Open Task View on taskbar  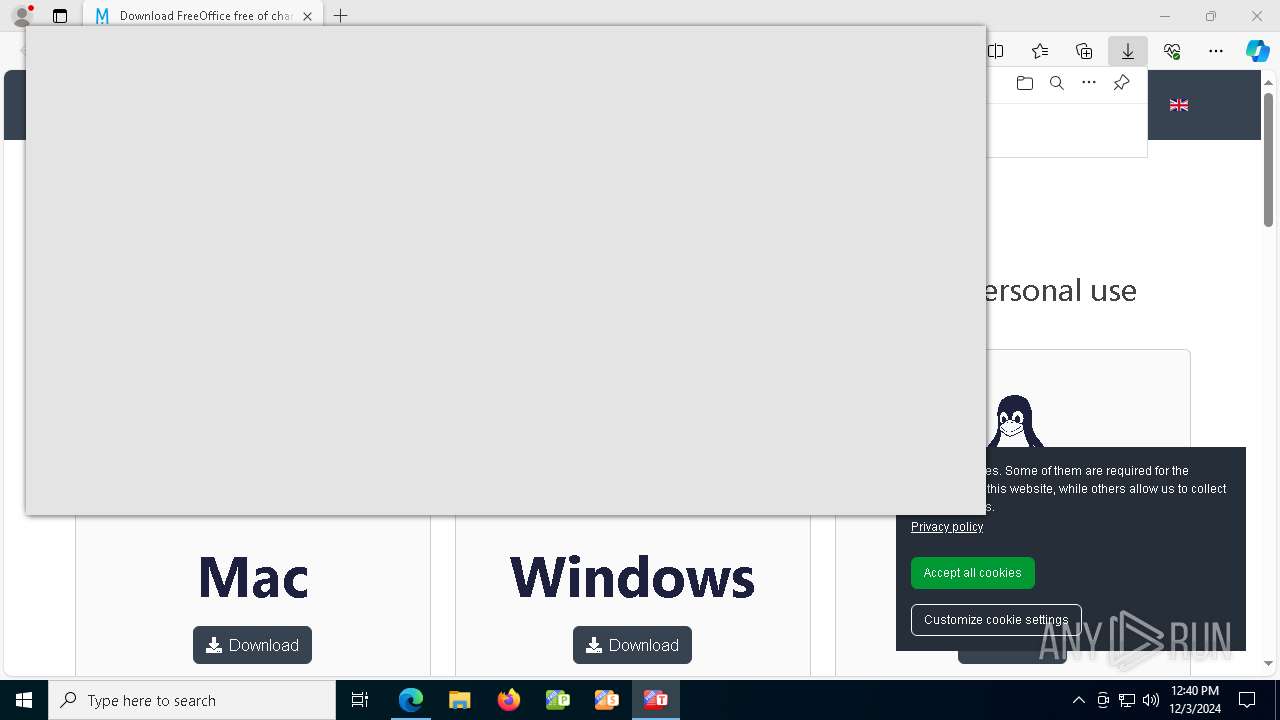[x=360, y=700]
